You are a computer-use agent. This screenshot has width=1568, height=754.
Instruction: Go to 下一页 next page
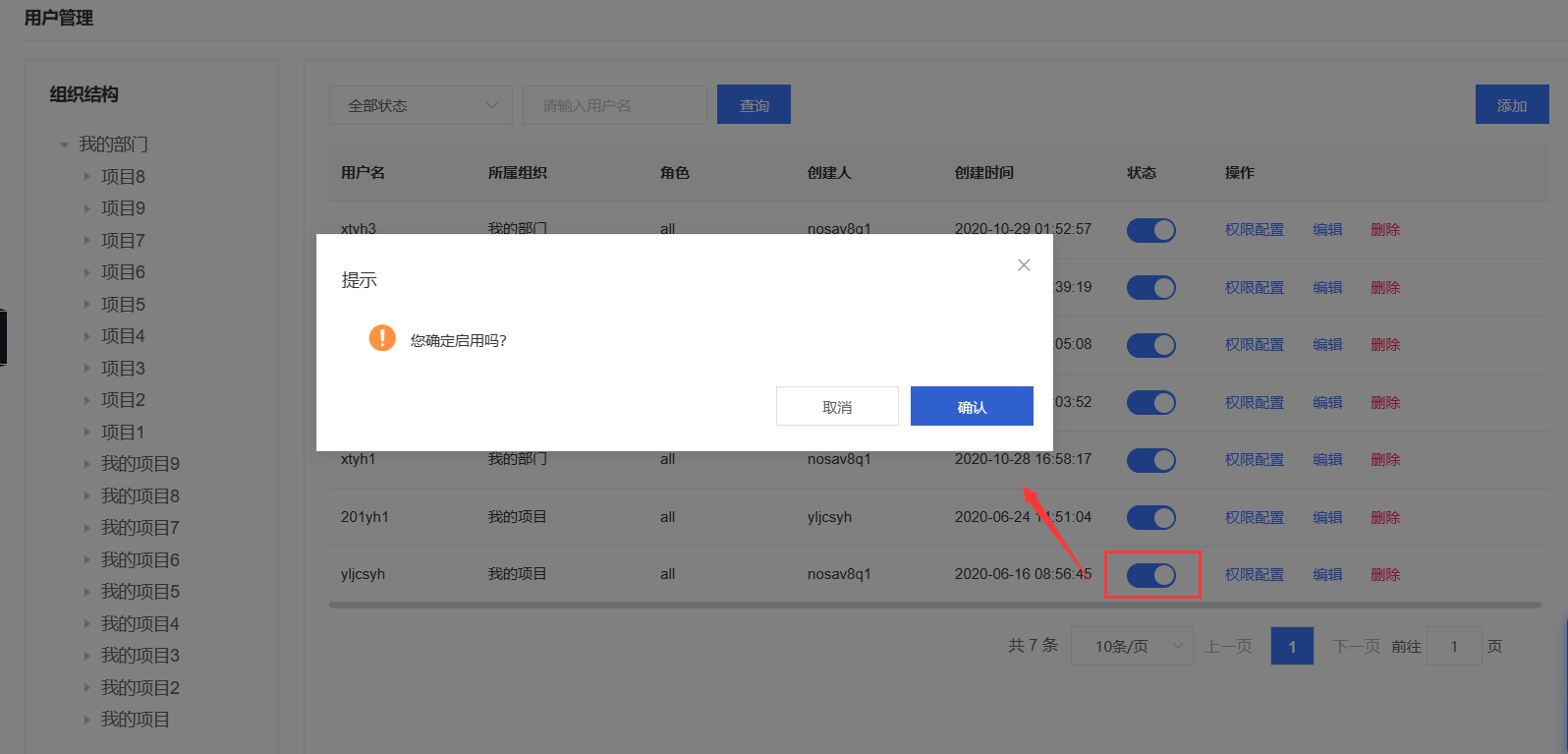[x=1357, y=646]
